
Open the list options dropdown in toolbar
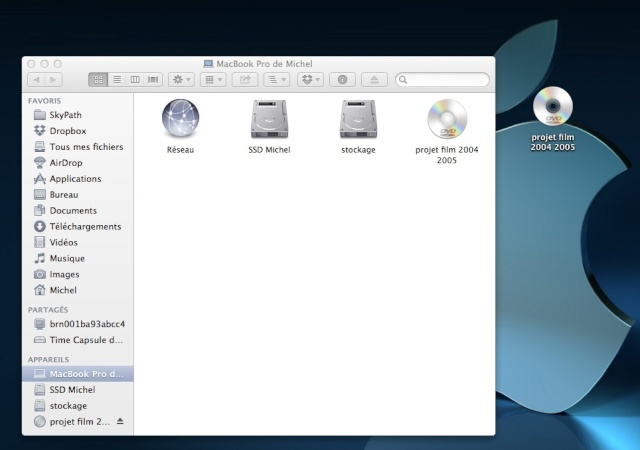pos(277,80)
